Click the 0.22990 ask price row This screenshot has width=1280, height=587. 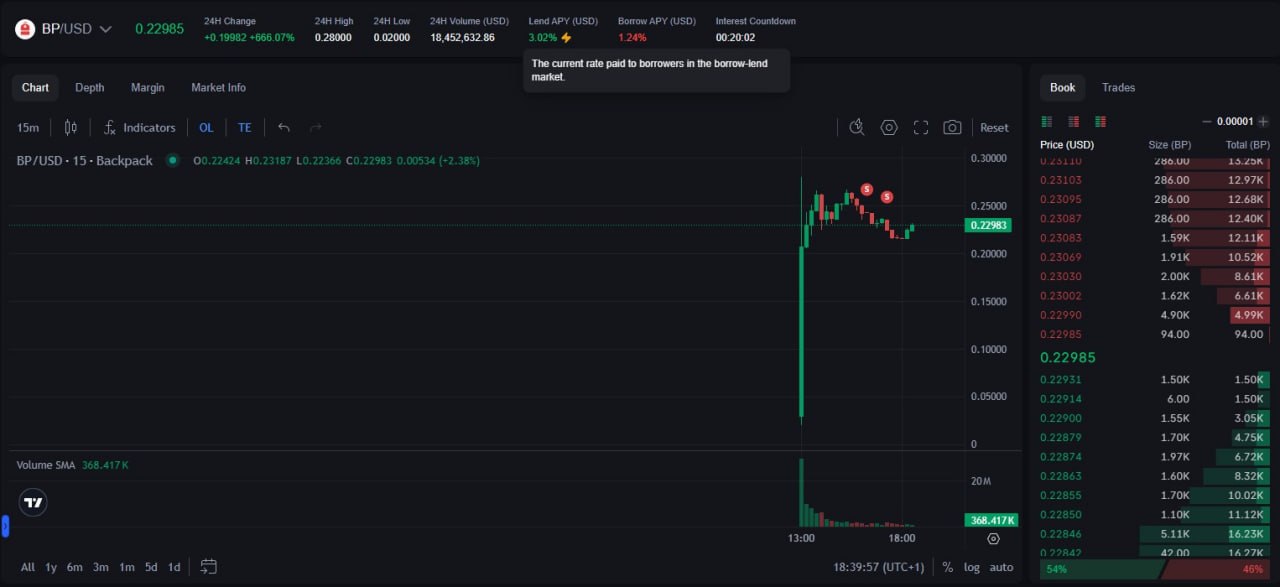[x=1155, y=315]
